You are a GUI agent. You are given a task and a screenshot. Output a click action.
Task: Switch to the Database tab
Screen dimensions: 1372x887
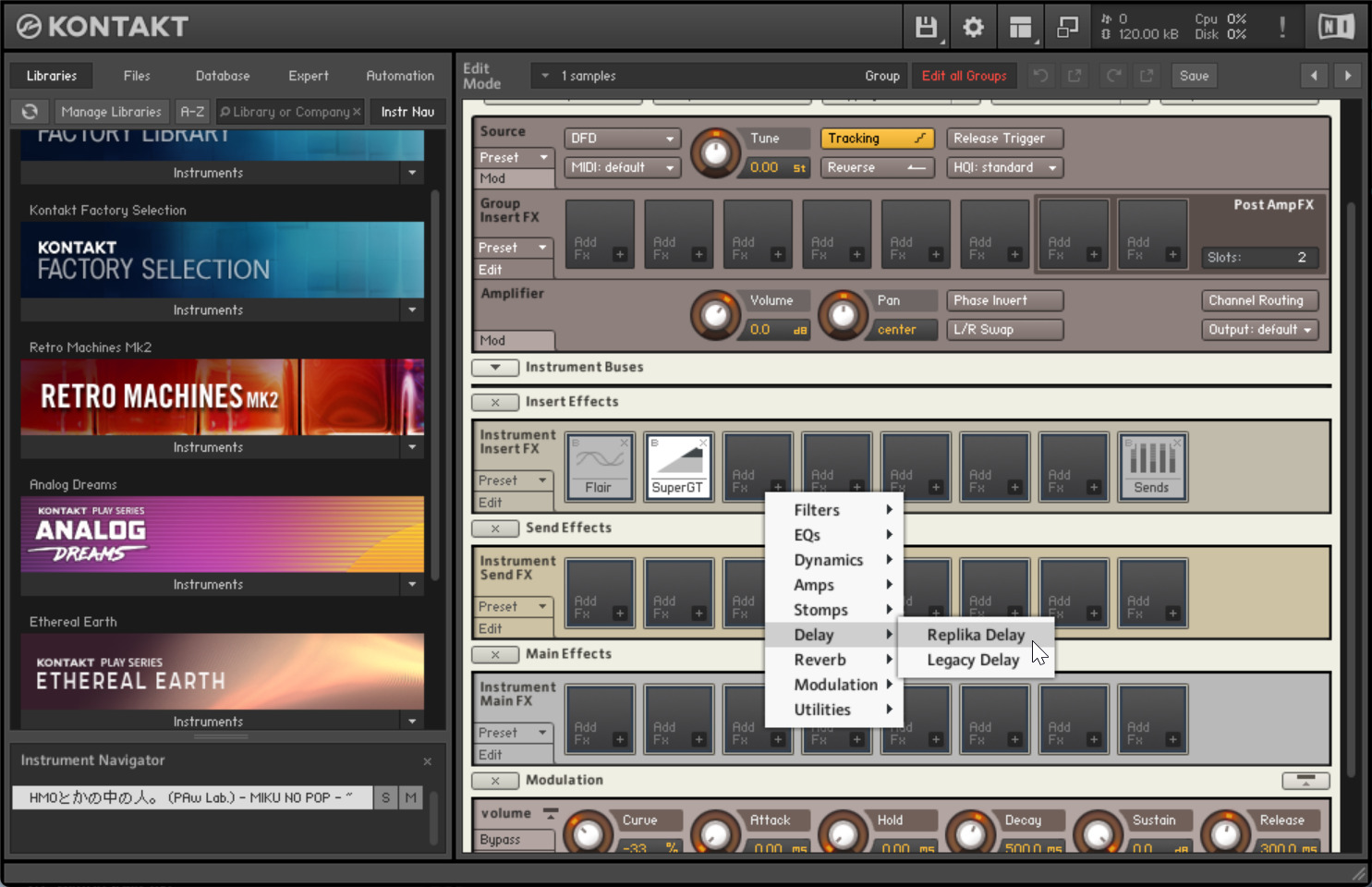tap(223, 76)
